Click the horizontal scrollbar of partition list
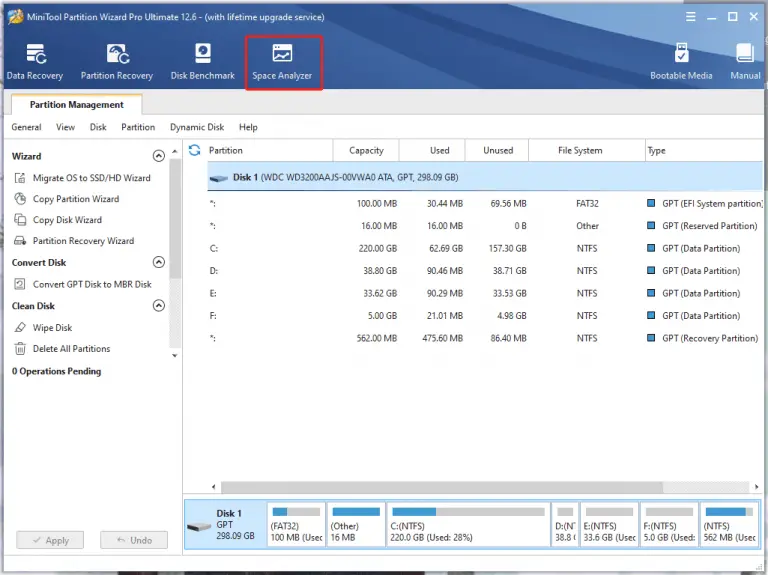768x575 pixels. coord(442,487)
